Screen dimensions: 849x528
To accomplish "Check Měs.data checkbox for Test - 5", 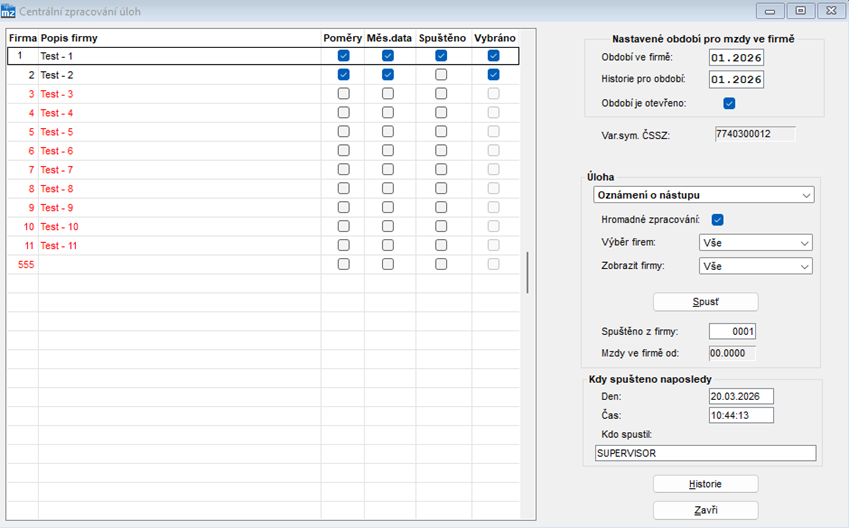I will (x=388, y=132).
